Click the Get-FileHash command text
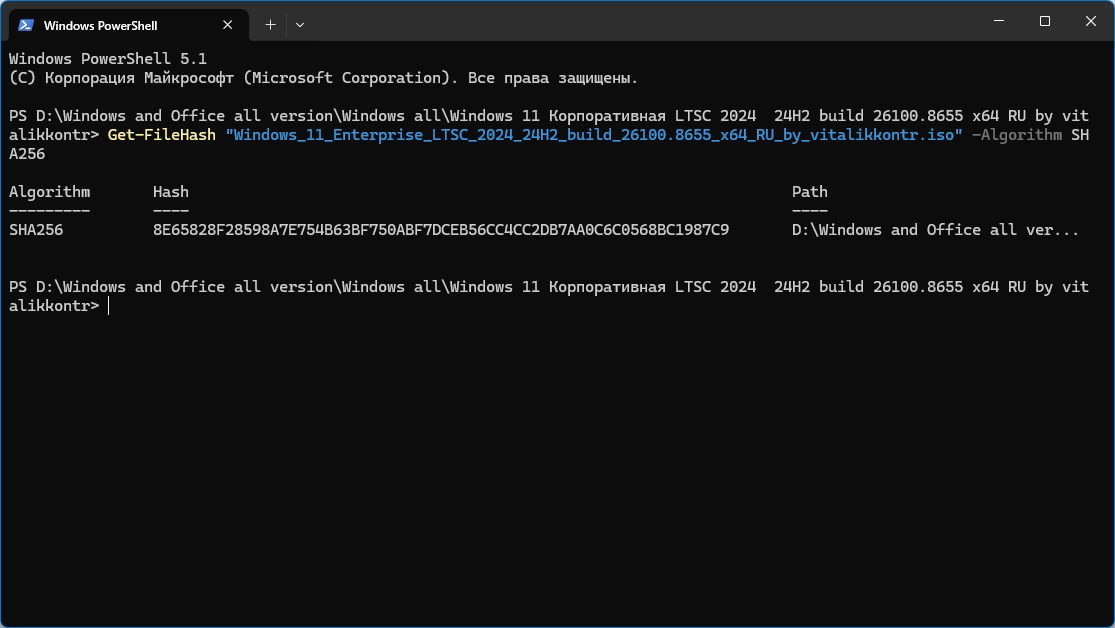The image size is (1115, 628). (x=161, y=135)
